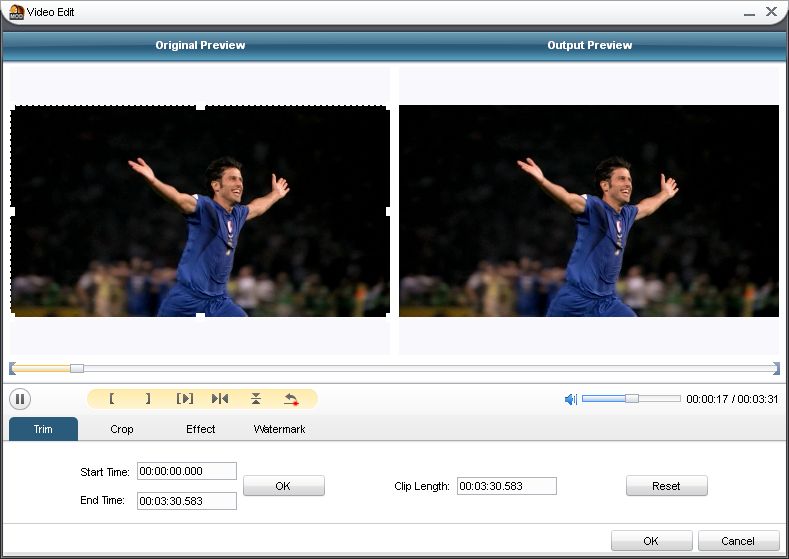Click the trim end marker on timeline
The width and height of the screenshot is (789, 559).
(x=776, y=369)
